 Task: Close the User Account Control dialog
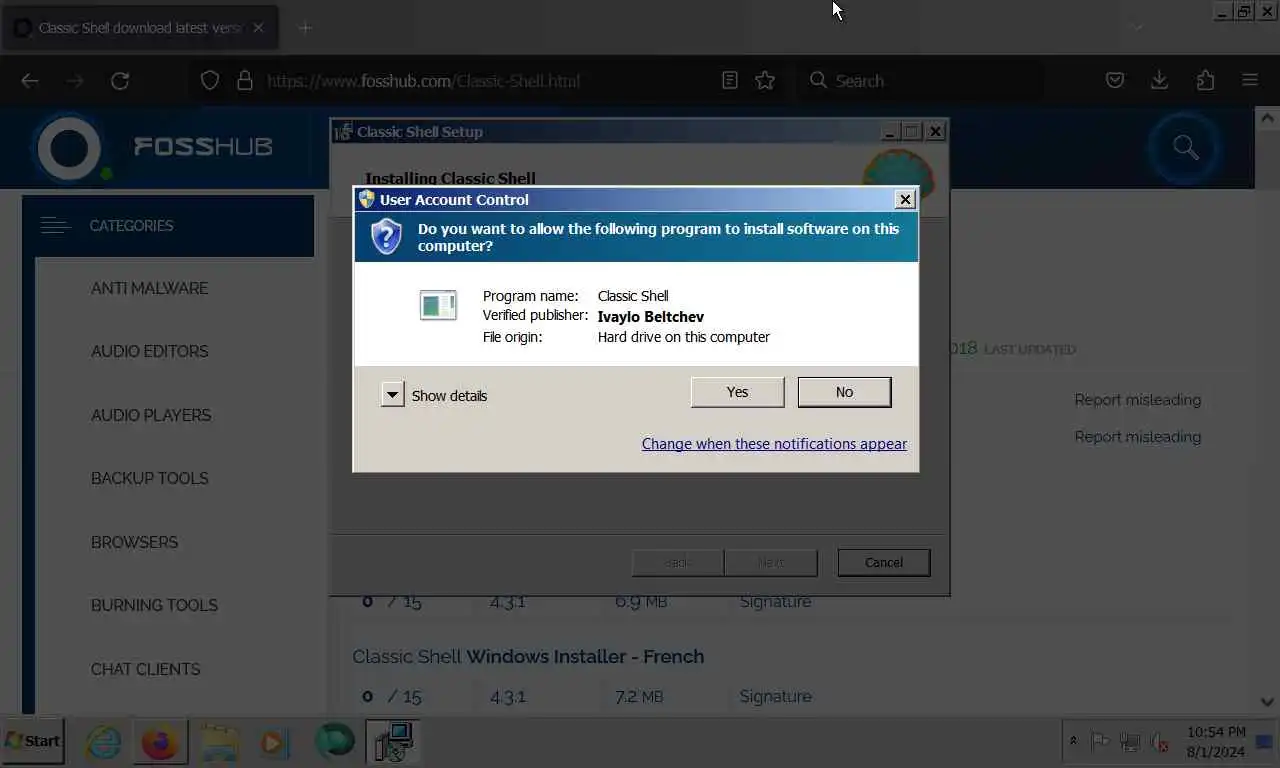pyautogui.click(x=905, y=199)
